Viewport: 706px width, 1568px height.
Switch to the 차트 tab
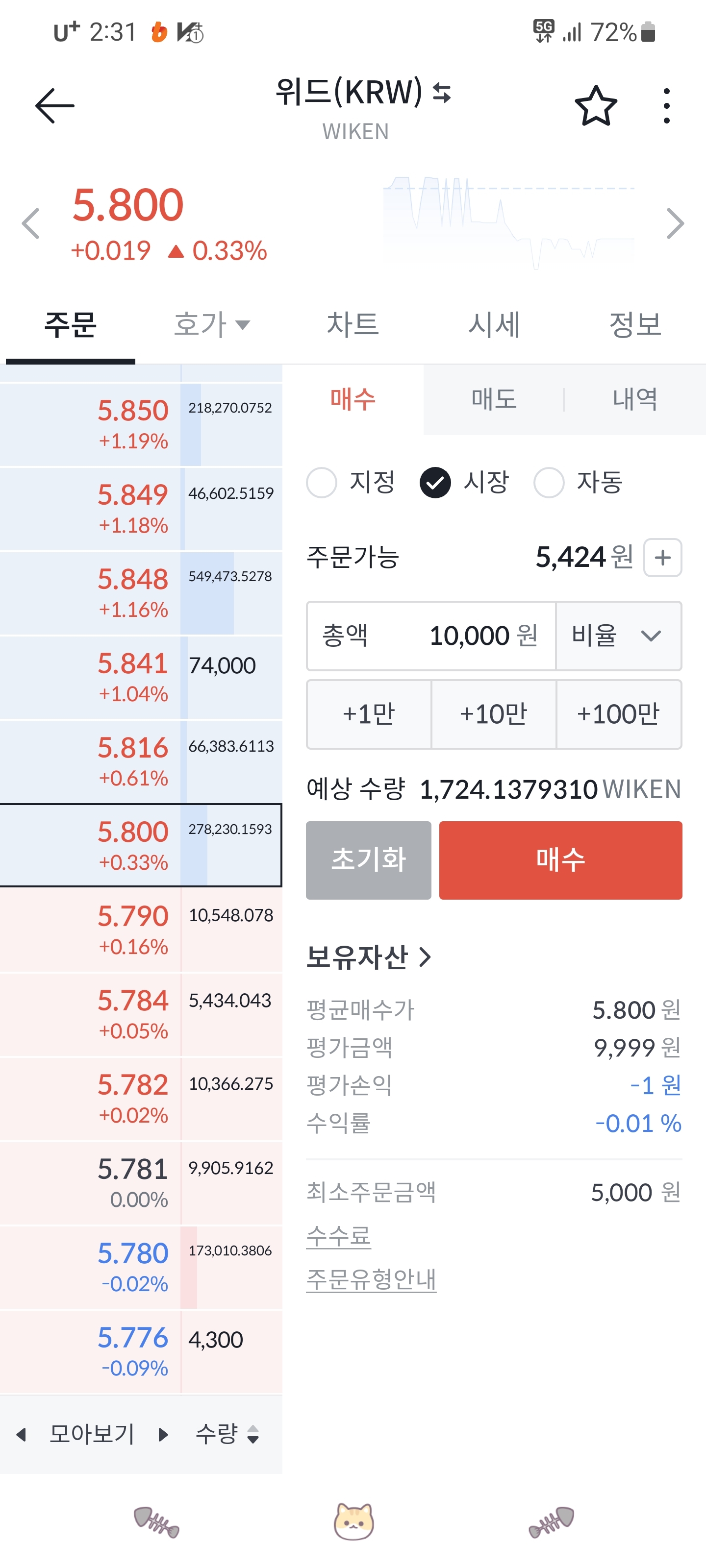(x=353, y=324)
